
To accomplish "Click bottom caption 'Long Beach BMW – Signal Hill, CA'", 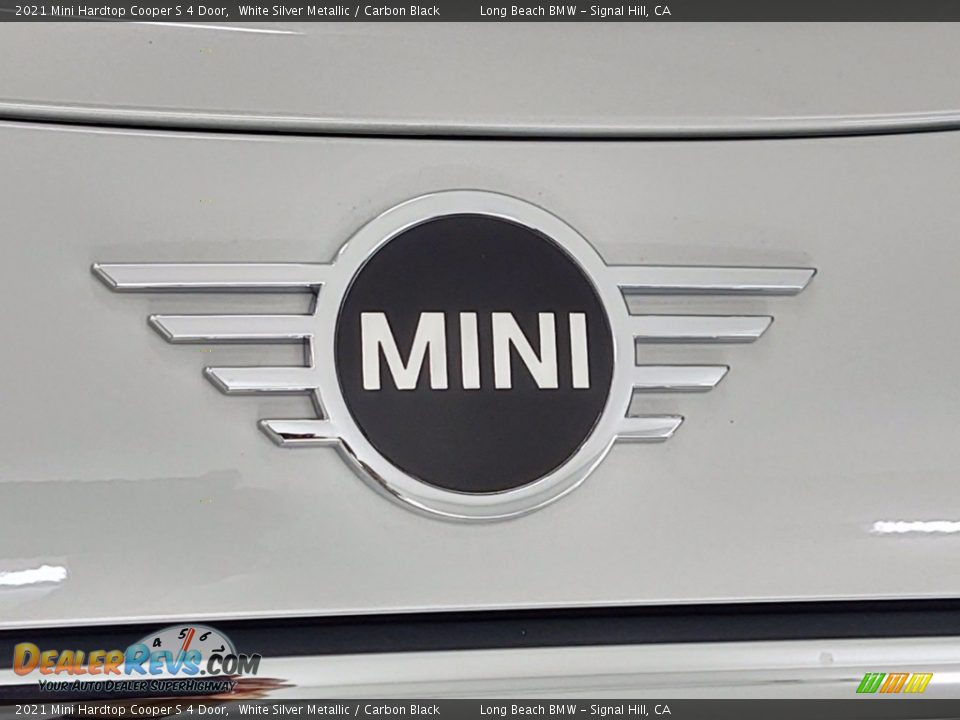I will (575, 710).
